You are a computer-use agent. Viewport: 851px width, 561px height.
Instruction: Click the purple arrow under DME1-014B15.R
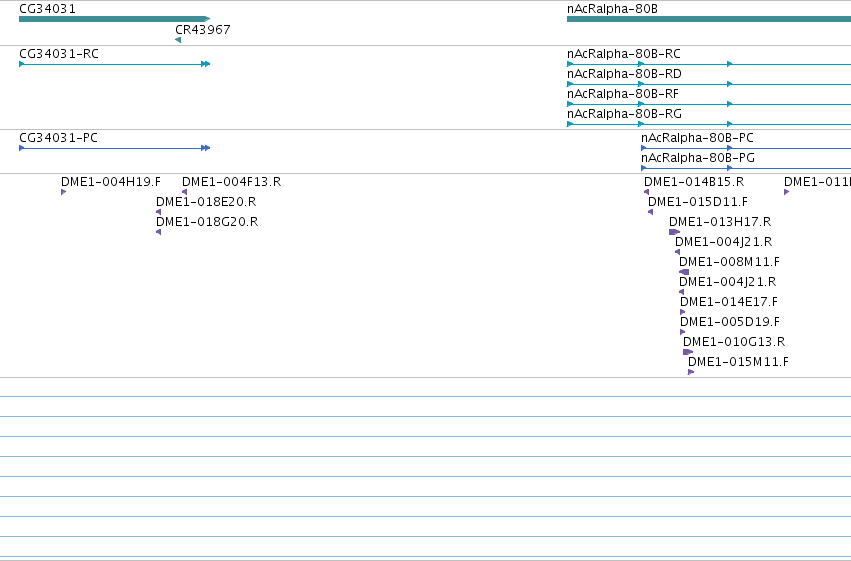pyautogui.click(x=646, y=192)
